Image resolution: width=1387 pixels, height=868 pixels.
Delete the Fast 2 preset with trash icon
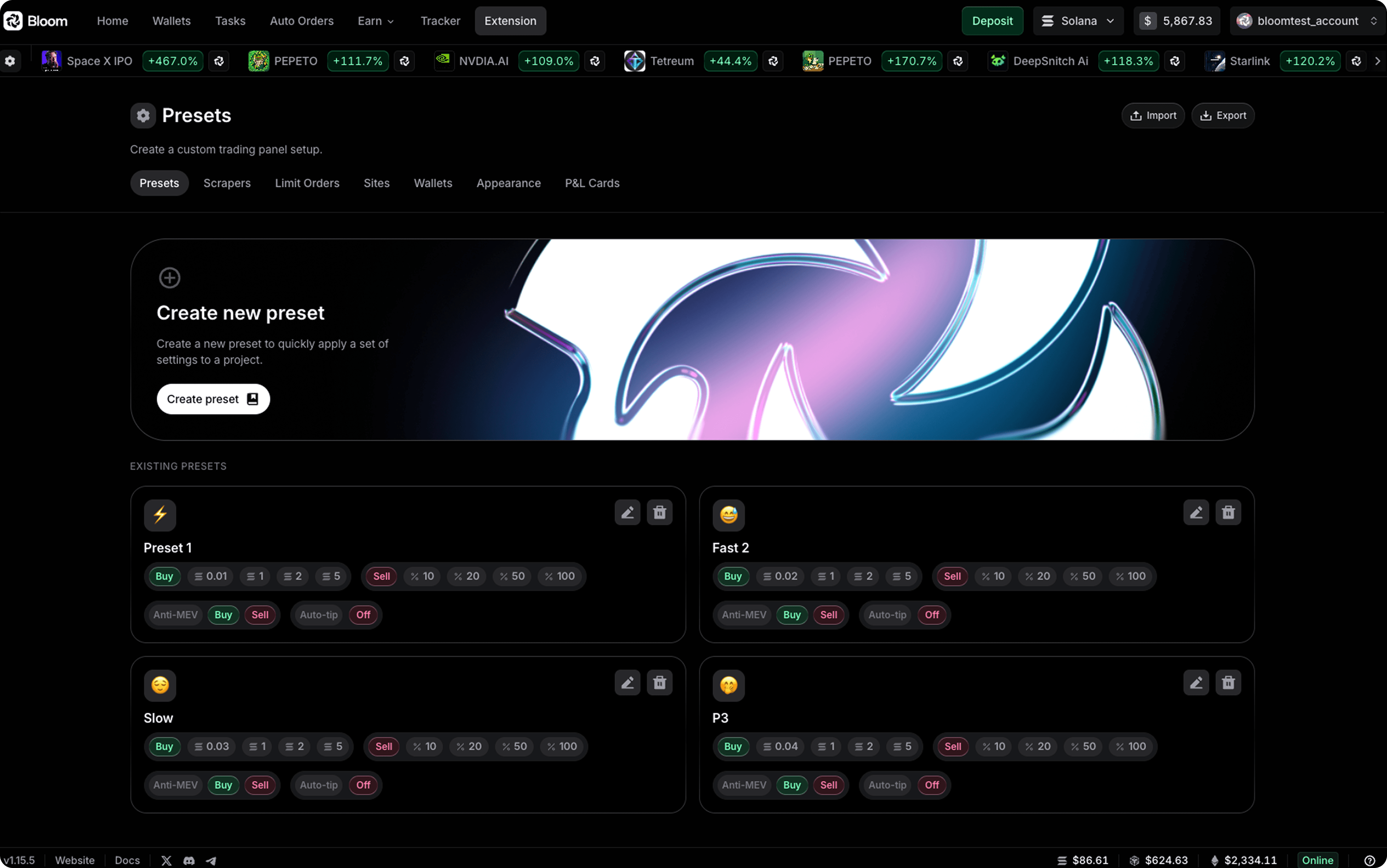coord(1228,512)
